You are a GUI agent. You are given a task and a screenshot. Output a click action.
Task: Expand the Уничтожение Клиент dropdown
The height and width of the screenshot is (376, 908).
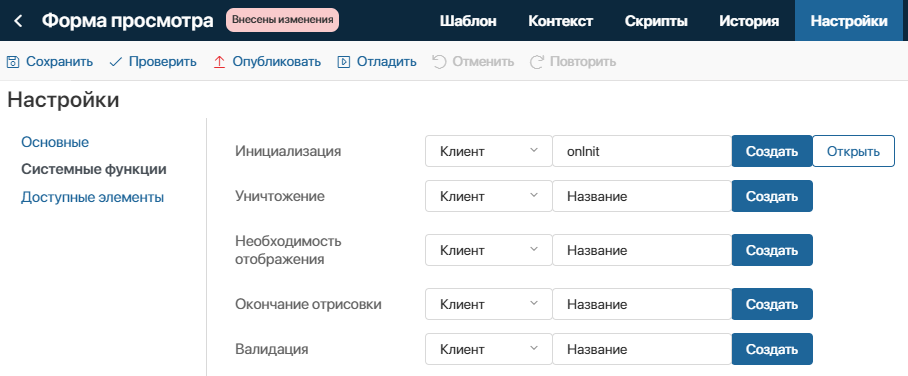point(489,196)
